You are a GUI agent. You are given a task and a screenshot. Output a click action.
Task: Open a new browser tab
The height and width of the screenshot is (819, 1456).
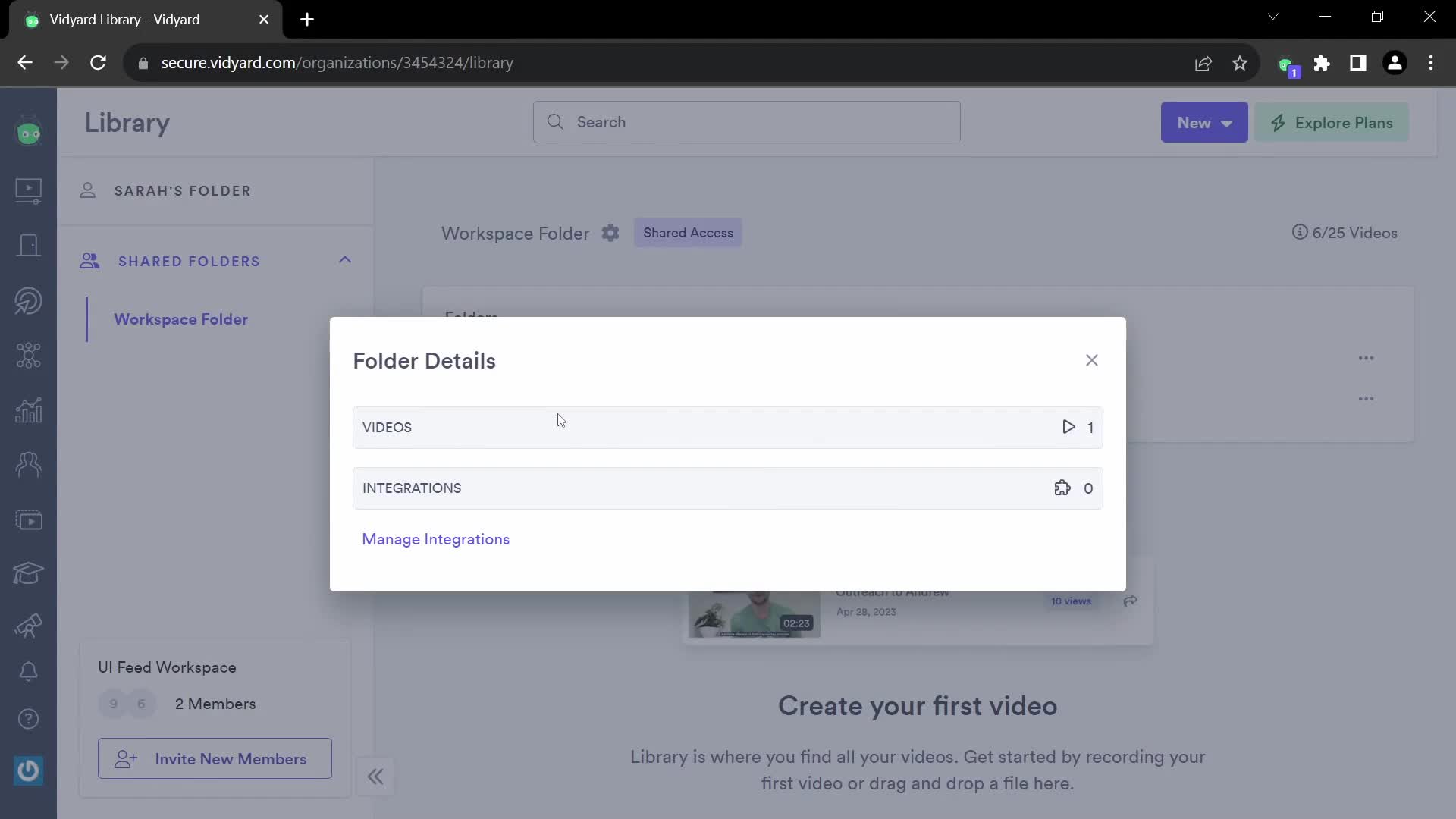[307, 20]
